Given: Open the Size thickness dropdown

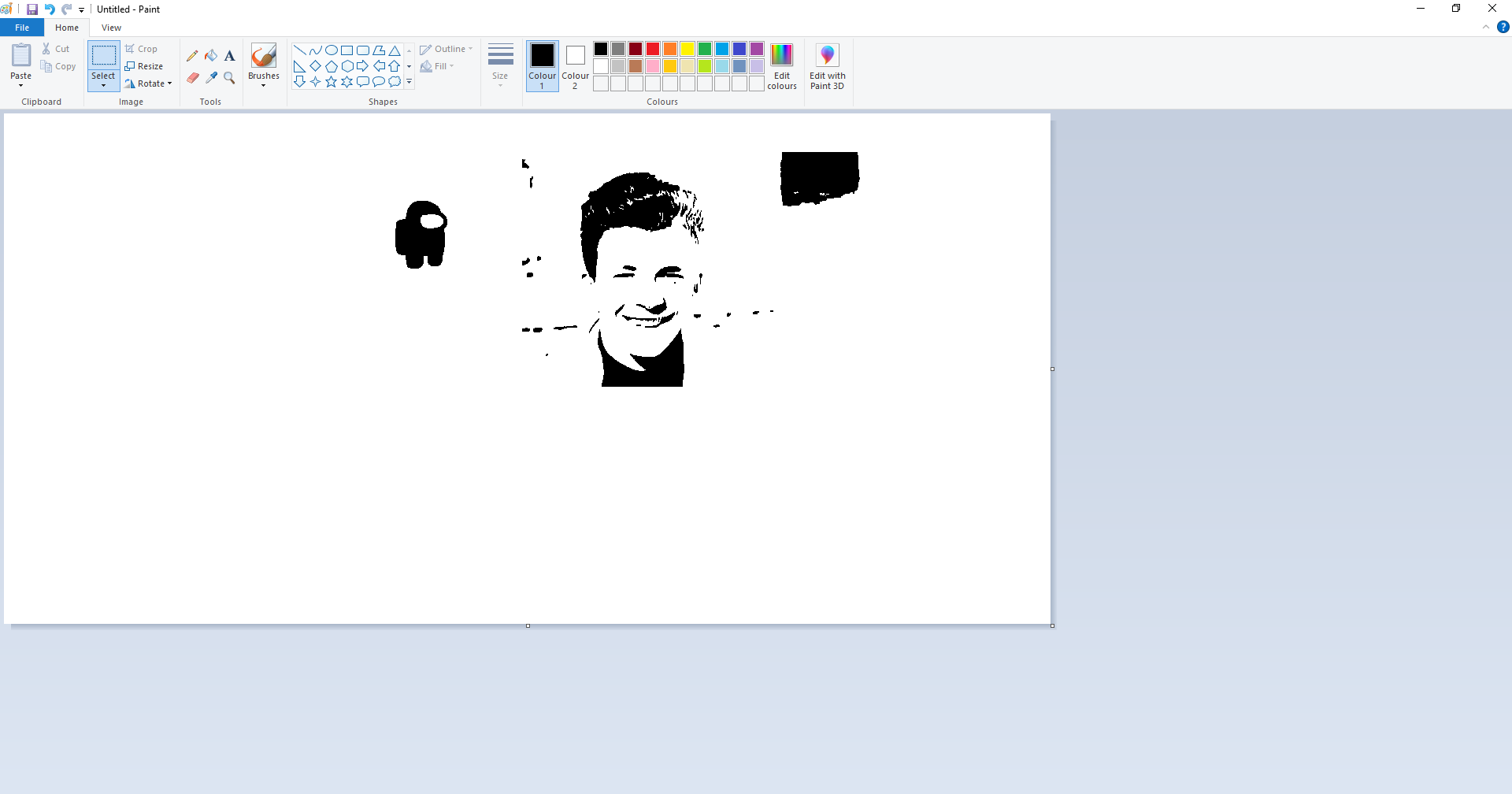Looking at the screenshot, I should [x=500, y=65].
